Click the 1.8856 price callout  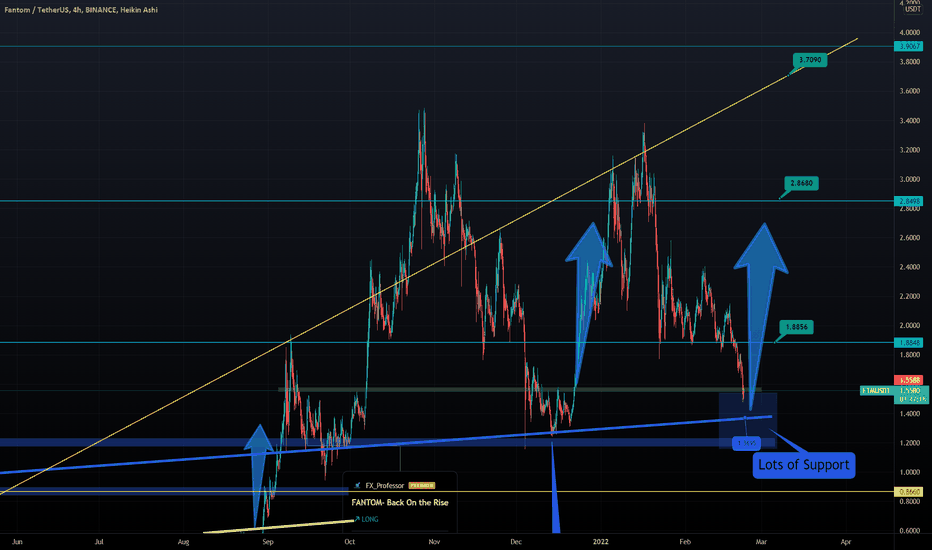click(x=796, y=327)
